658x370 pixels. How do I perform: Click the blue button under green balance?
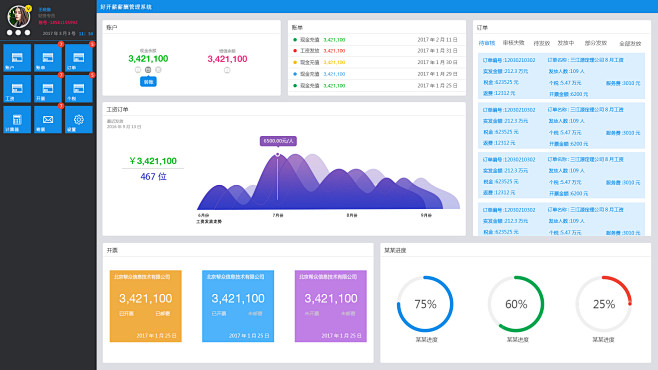click(148, 82)
